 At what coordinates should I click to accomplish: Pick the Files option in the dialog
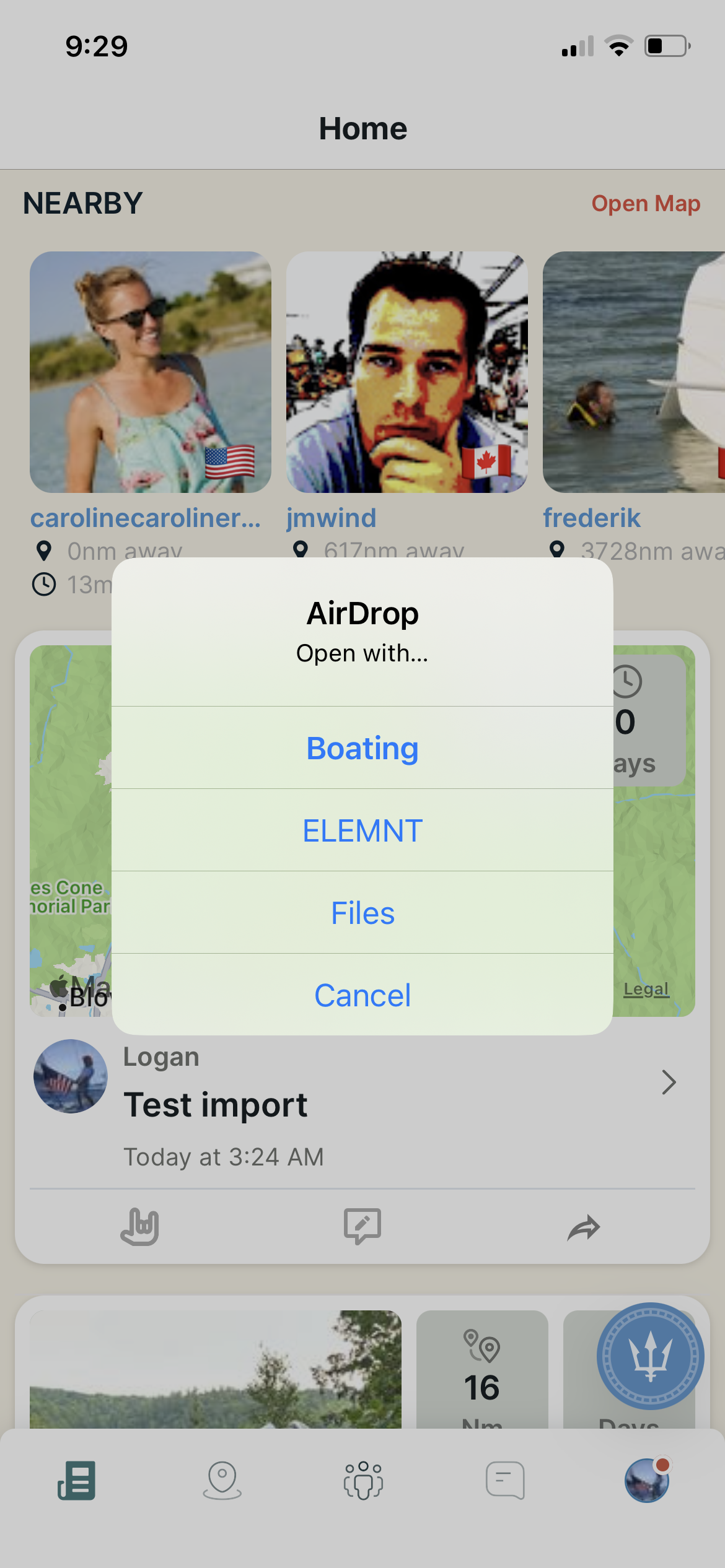point(362,913)
